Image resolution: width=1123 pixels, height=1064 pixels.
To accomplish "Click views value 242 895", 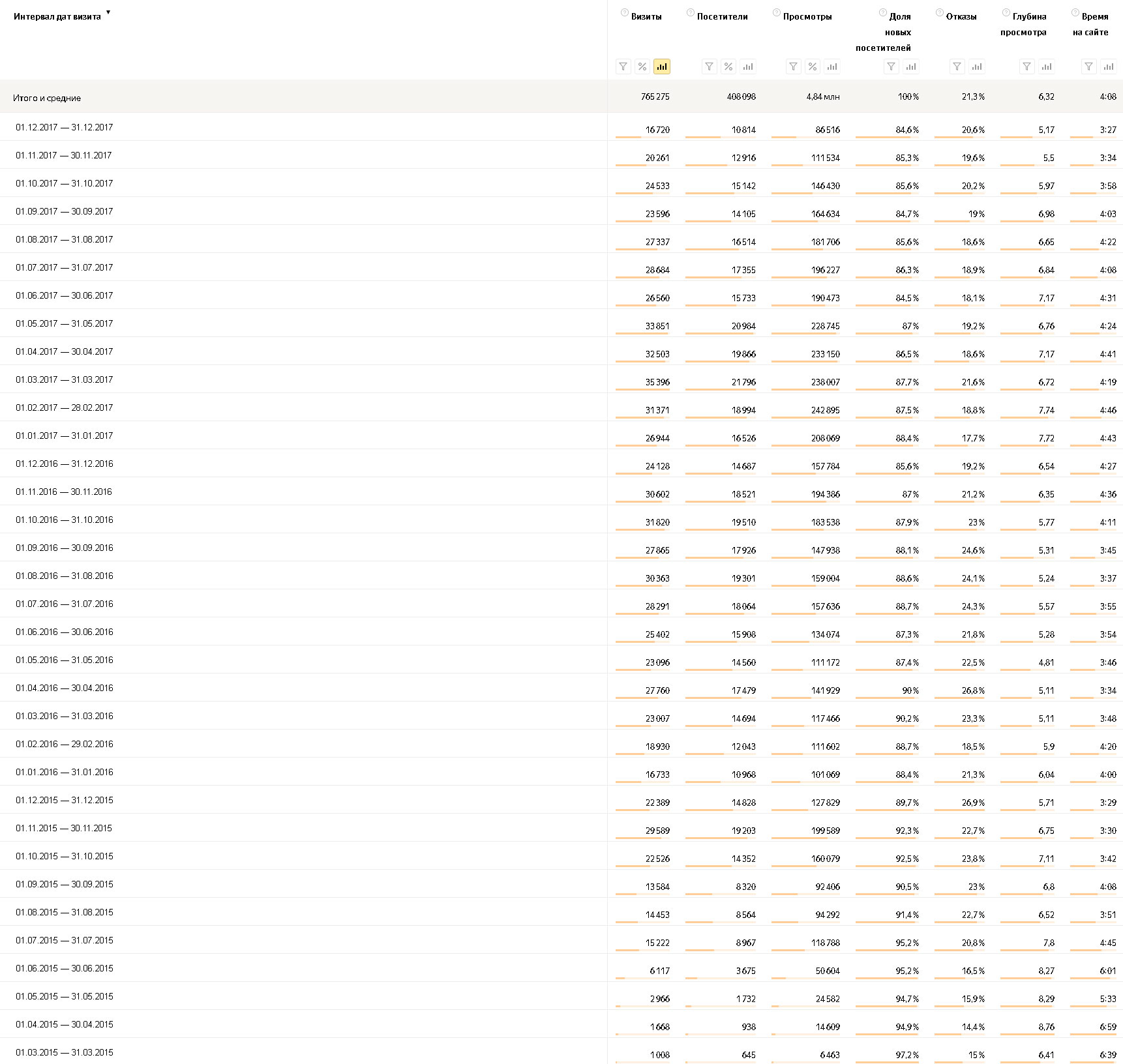I will point(826,410).
